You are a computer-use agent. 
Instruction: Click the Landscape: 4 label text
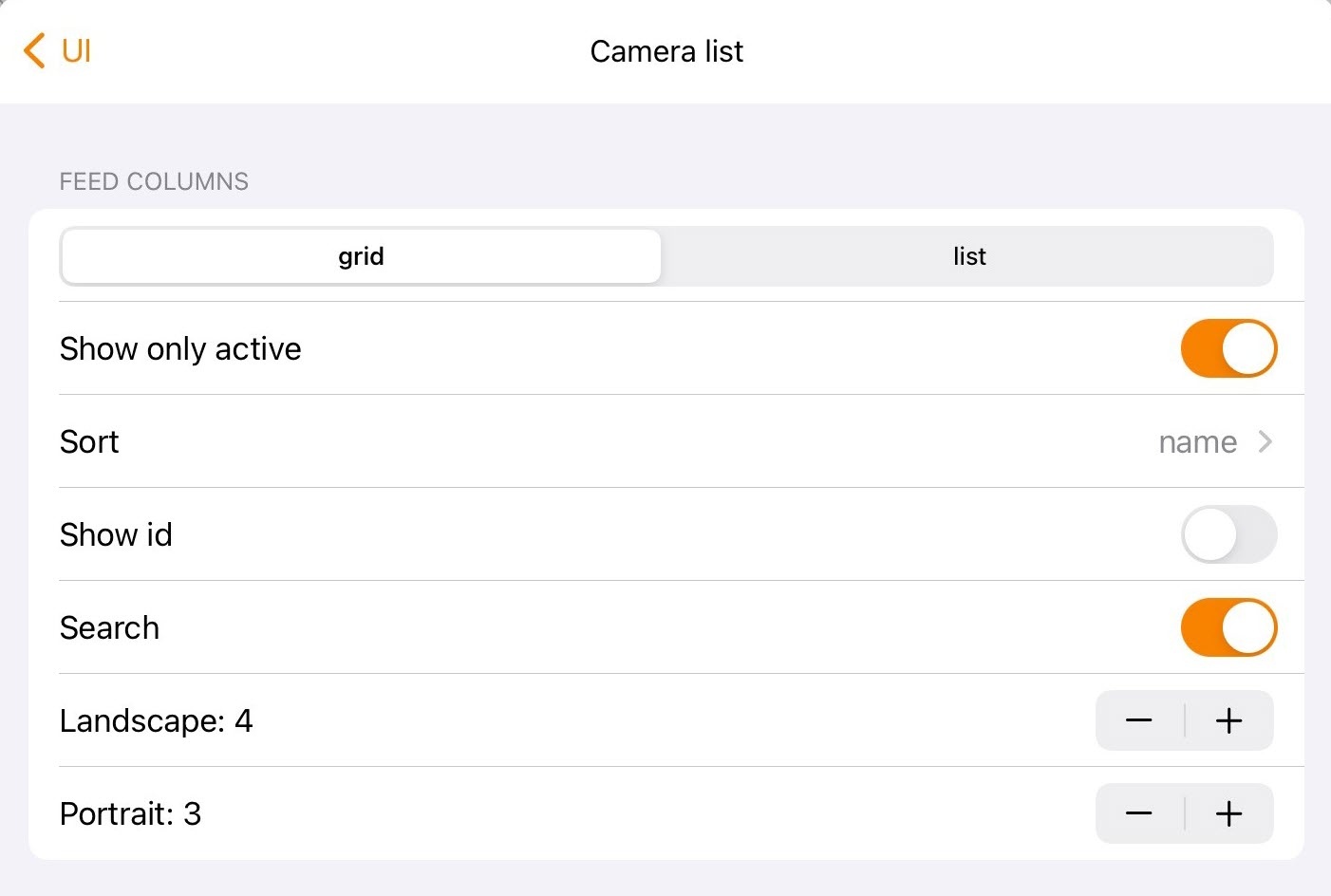[x=156, y=721]
